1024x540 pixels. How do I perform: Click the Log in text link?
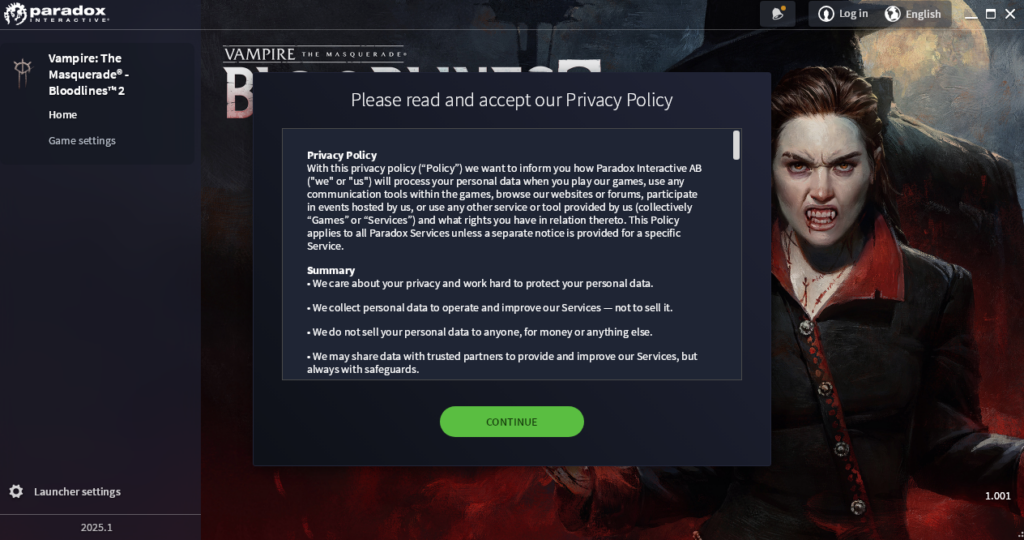(x=853, y=13)
